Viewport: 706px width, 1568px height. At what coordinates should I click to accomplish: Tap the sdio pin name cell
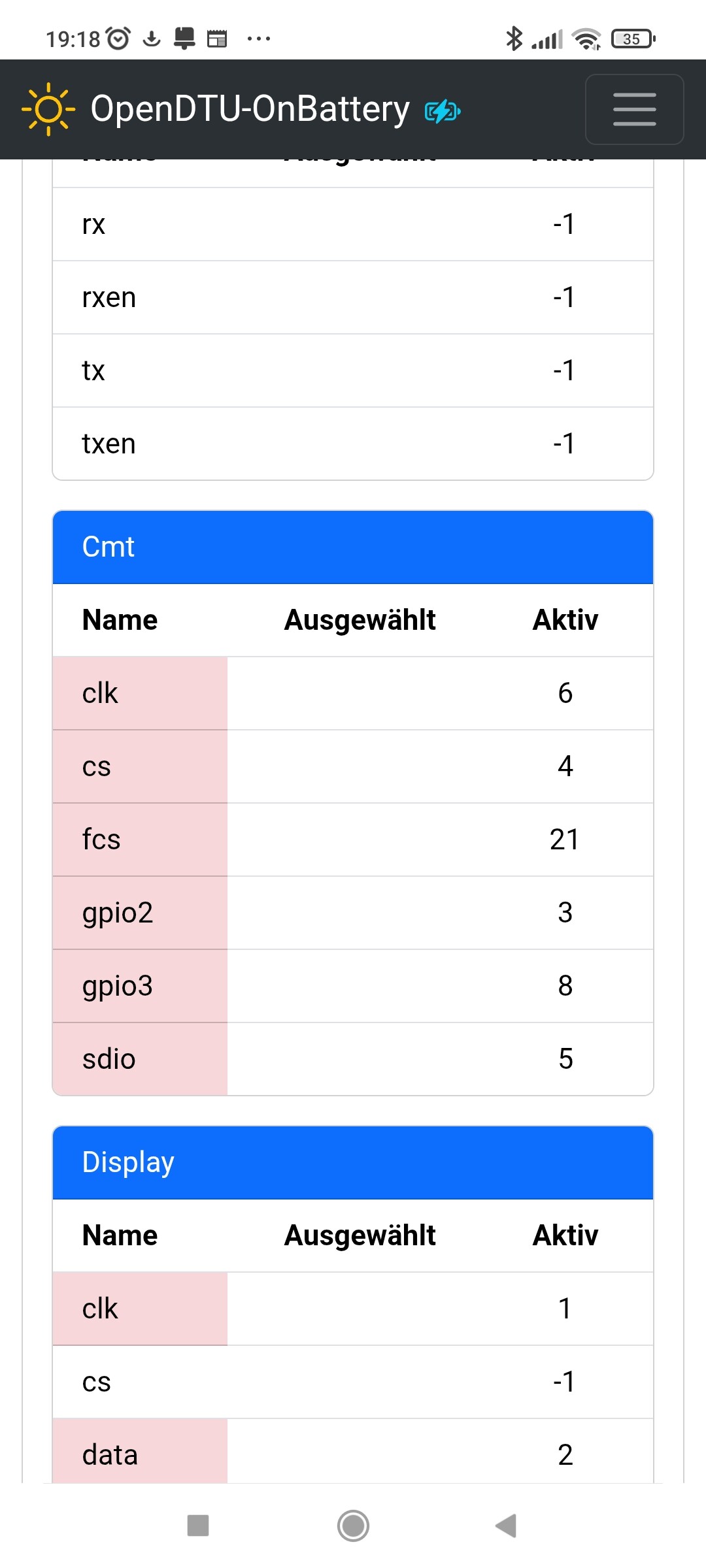pyautogui.click(x=140, y=1059)
